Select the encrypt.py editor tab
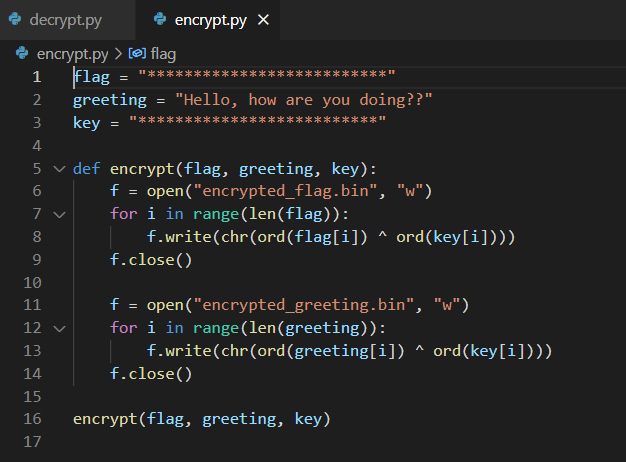This screenshot has width=626, height=462. pyautogui.click(x=208, y=20)
